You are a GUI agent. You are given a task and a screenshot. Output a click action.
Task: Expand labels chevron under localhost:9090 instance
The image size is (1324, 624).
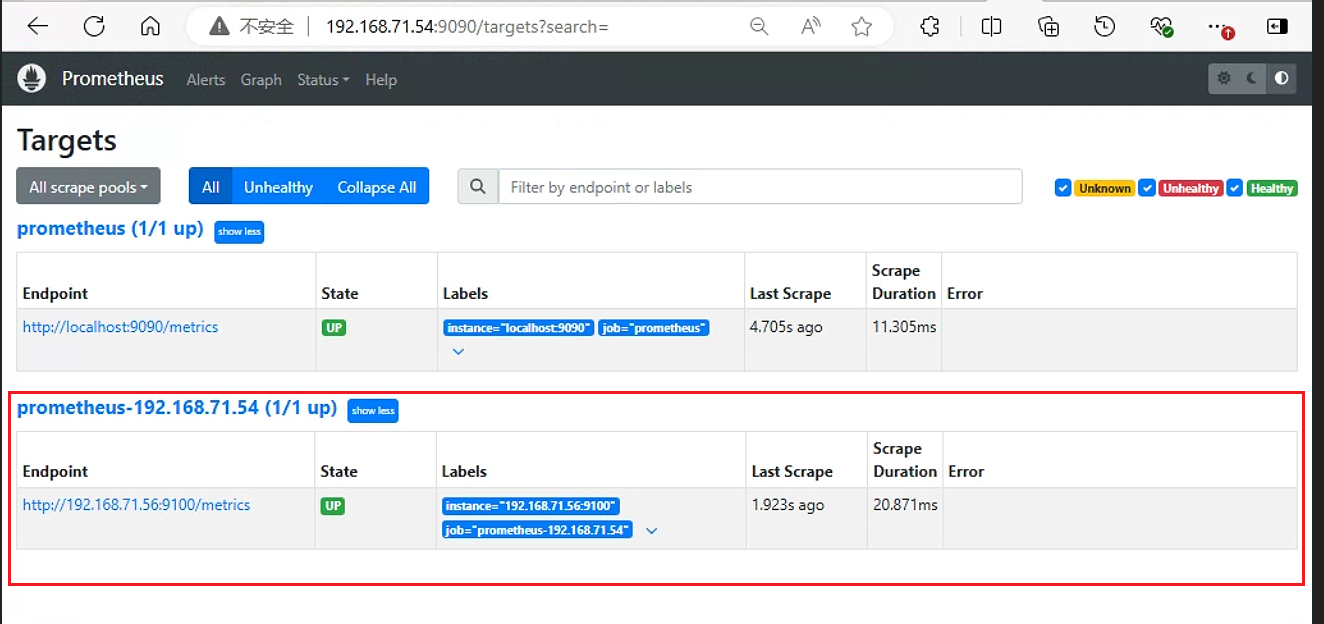(458, 351)
